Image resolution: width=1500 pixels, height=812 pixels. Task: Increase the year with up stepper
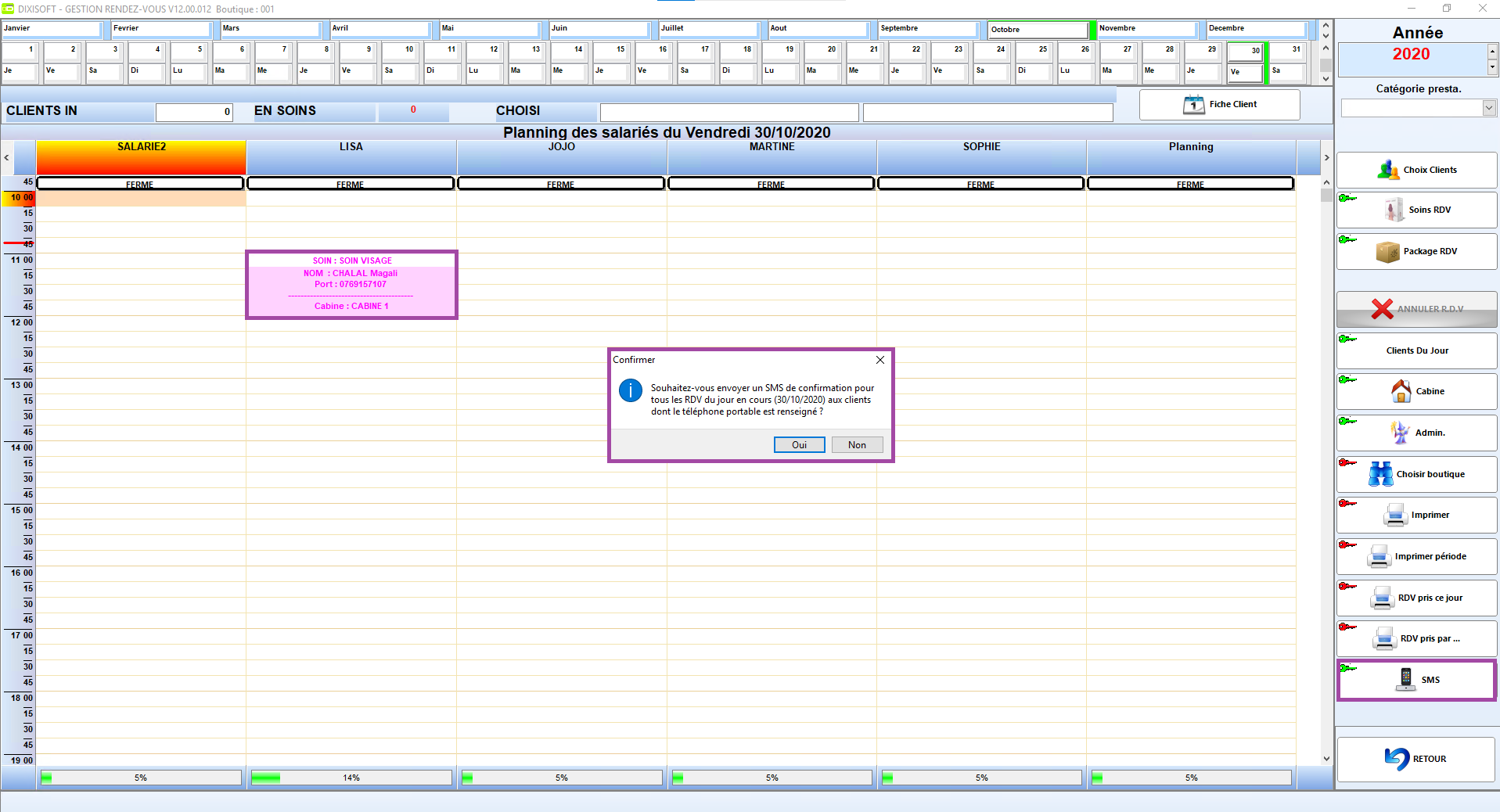tap(1491, 51)
